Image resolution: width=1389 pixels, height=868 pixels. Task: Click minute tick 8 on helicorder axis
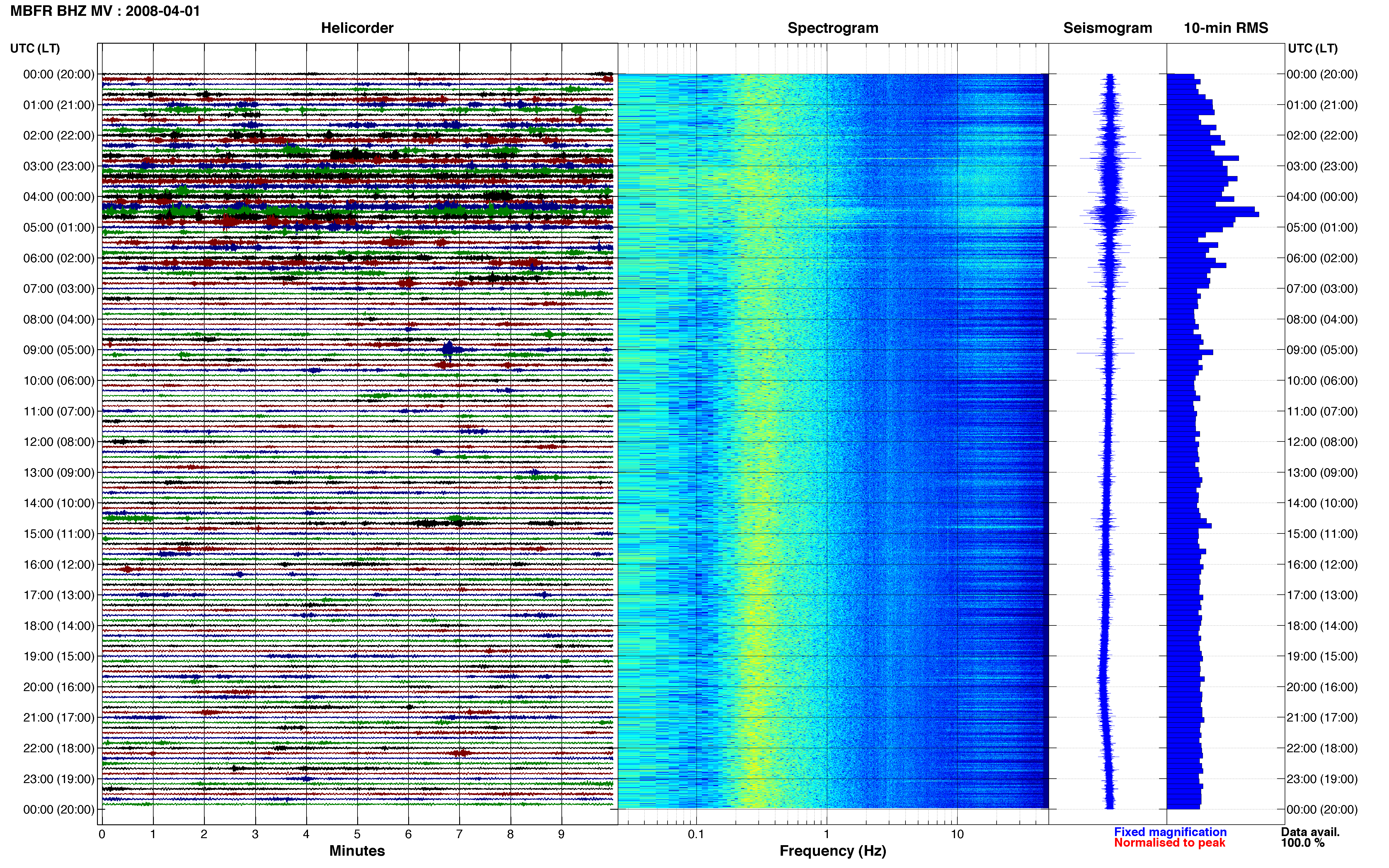(x=510, y=834)
